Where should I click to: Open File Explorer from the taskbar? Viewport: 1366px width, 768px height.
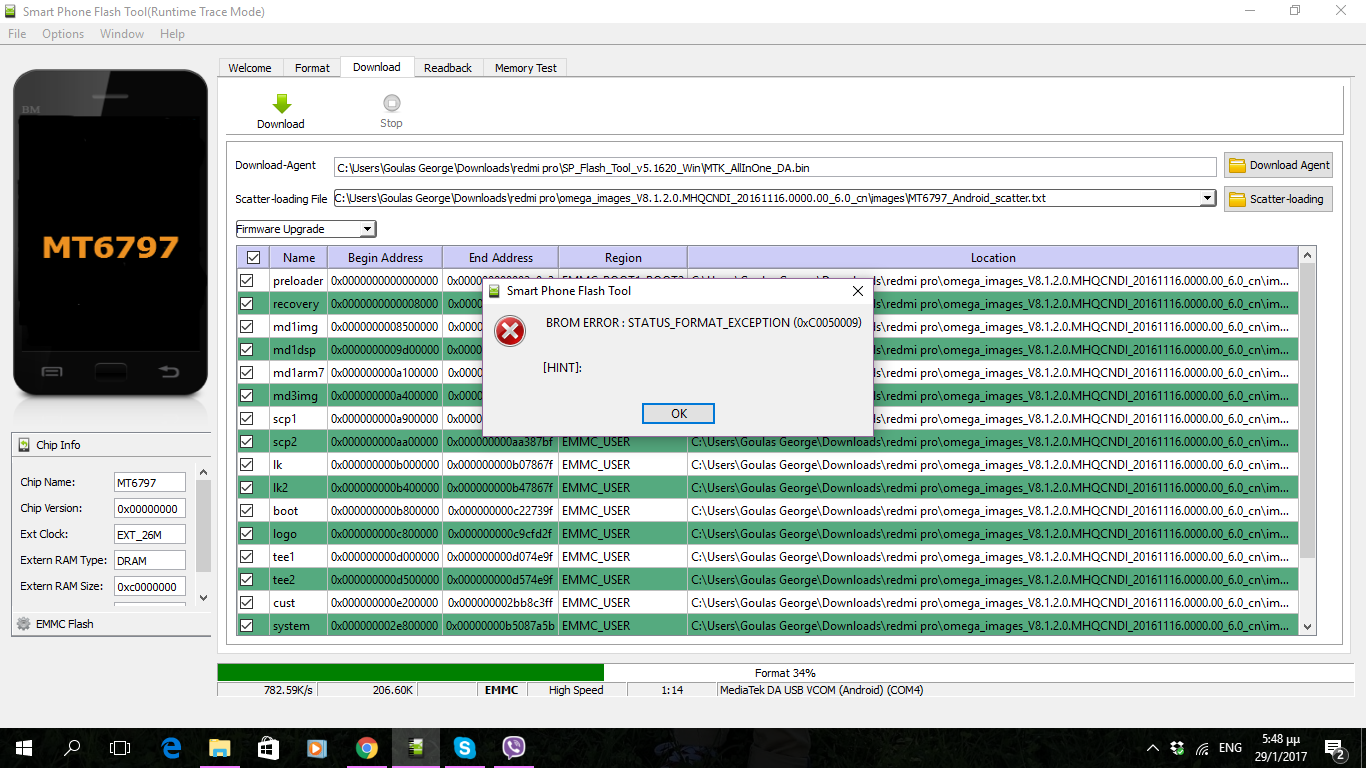click(219, 747)
